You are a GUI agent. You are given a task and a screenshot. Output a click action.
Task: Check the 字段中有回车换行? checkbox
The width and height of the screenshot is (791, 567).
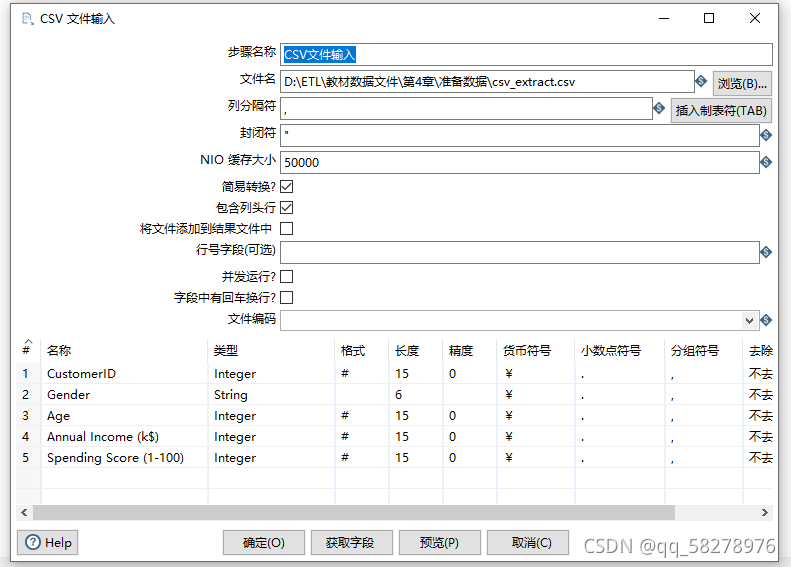pyautogui.click(x=287, y=298)
